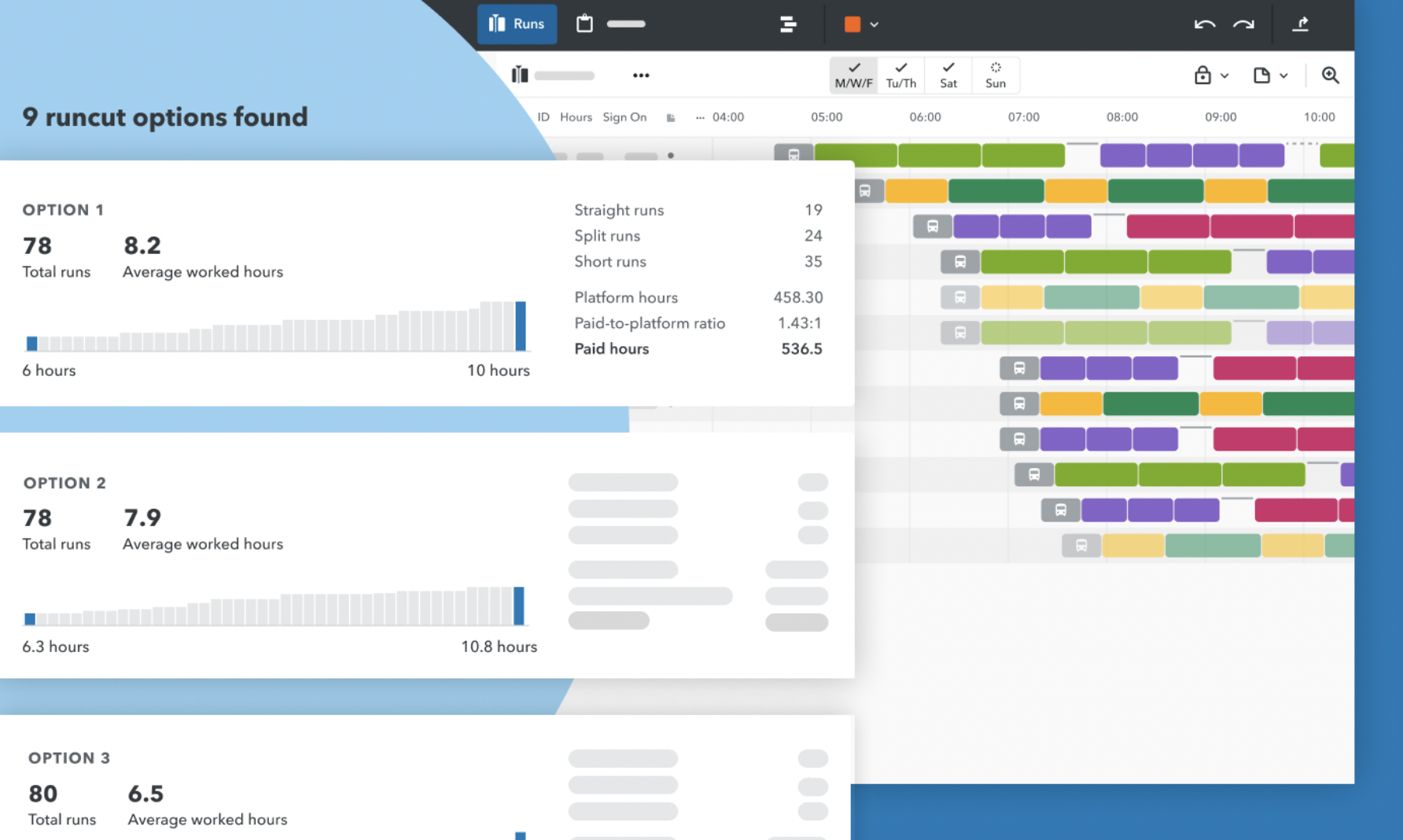Click the Sign On column label
Screen dimensions: 1403x840
point(624,116)
